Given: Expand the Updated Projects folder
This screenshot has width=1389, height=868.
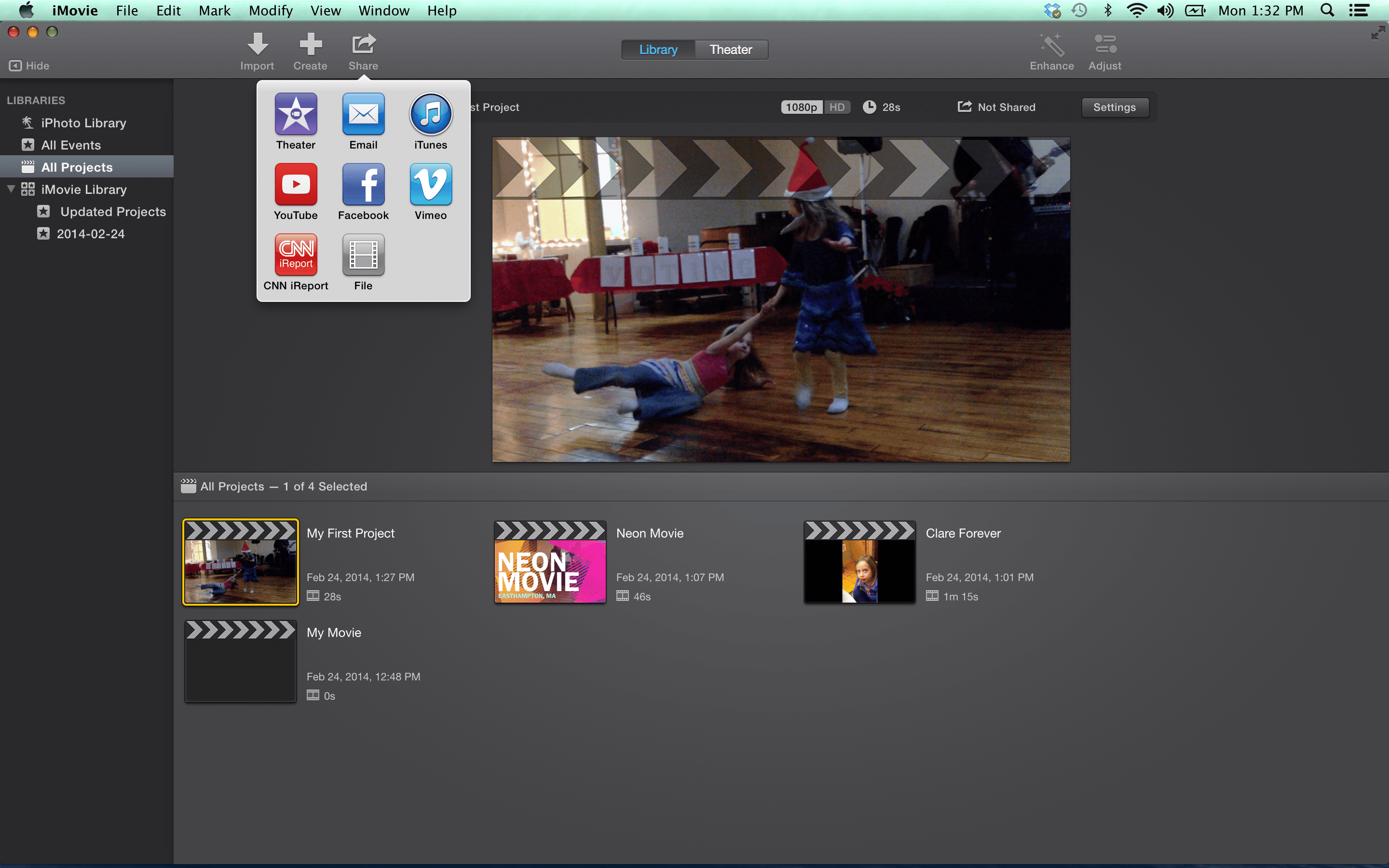Looking at the screenshot, I should (27, 211).
